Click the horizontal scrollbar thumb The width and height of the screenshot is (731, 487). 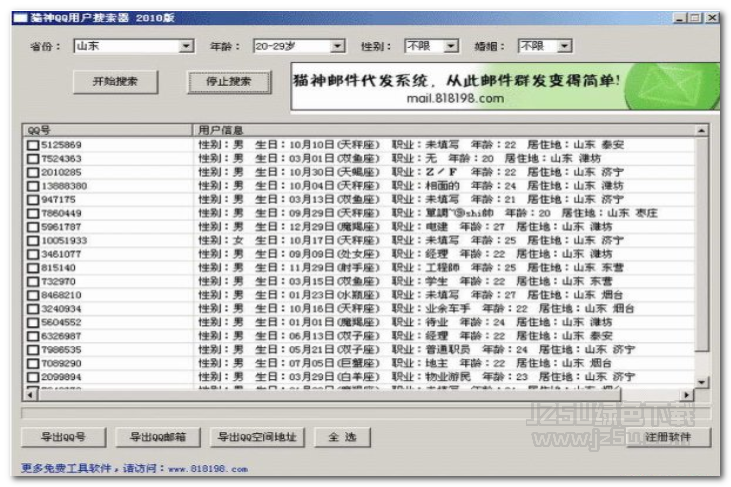(330, 395)
